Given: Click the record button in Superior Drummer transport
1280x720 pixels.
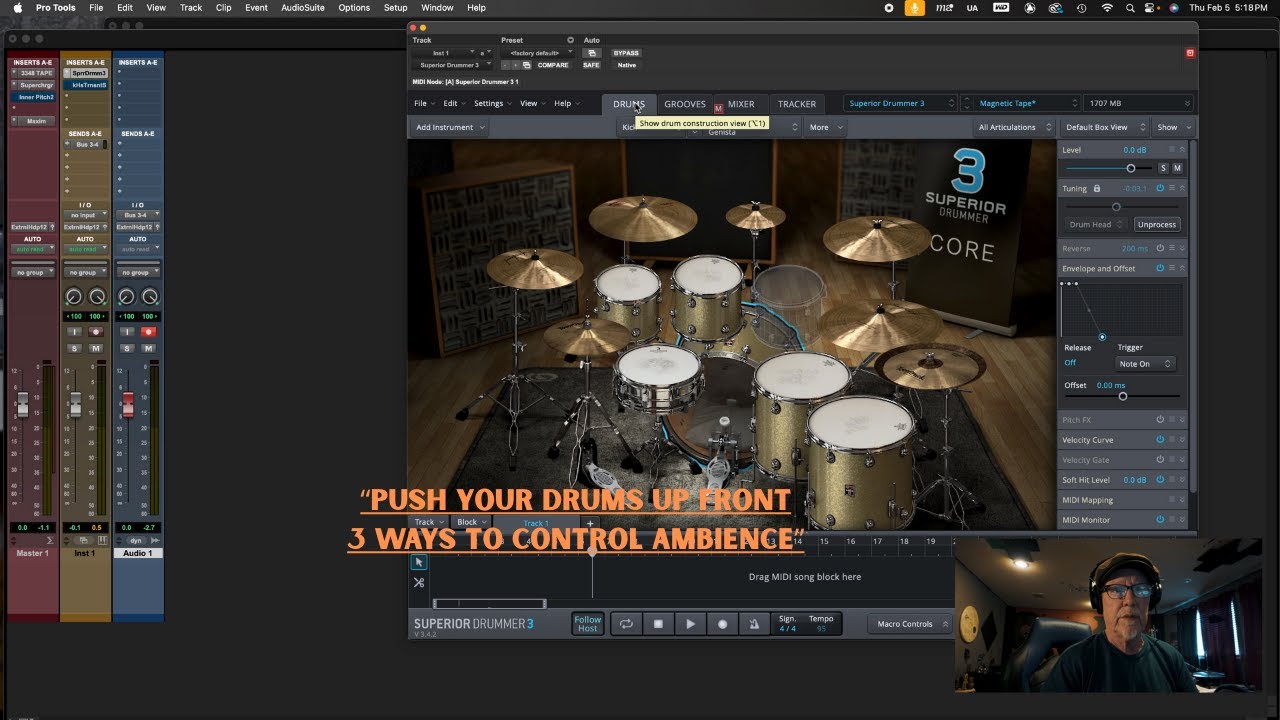Looking at the screenshot, I should click(722, 624).
